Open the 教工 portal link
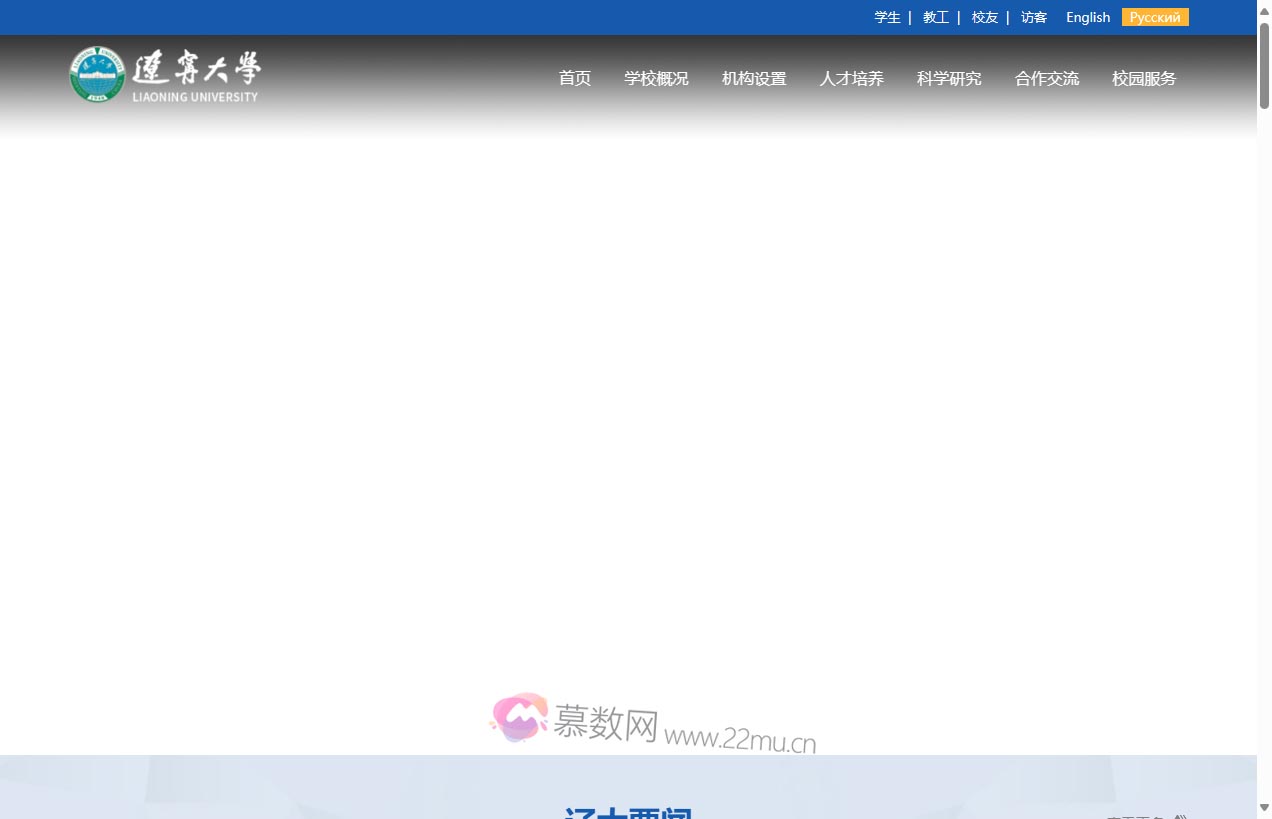Image resolution: width=1272 pixels, height=819 pixels. point(935,17)
